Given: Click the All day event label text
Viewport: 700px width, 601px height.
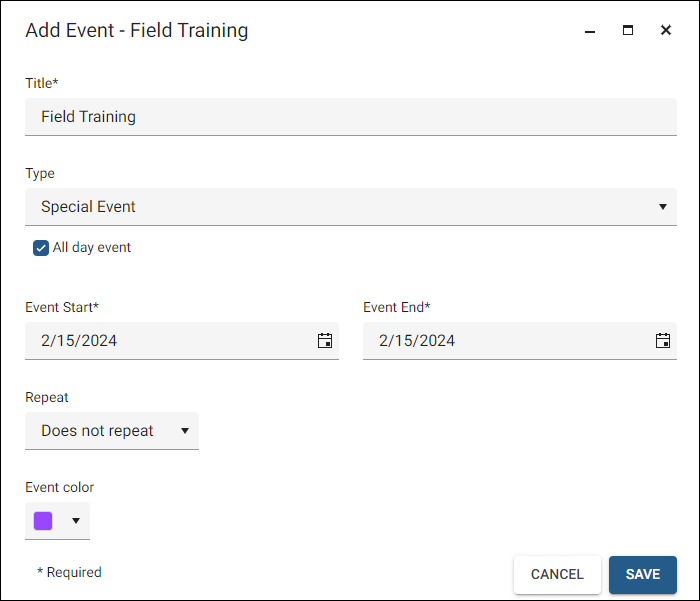Looking at the screenshot, I should [92, 247].
